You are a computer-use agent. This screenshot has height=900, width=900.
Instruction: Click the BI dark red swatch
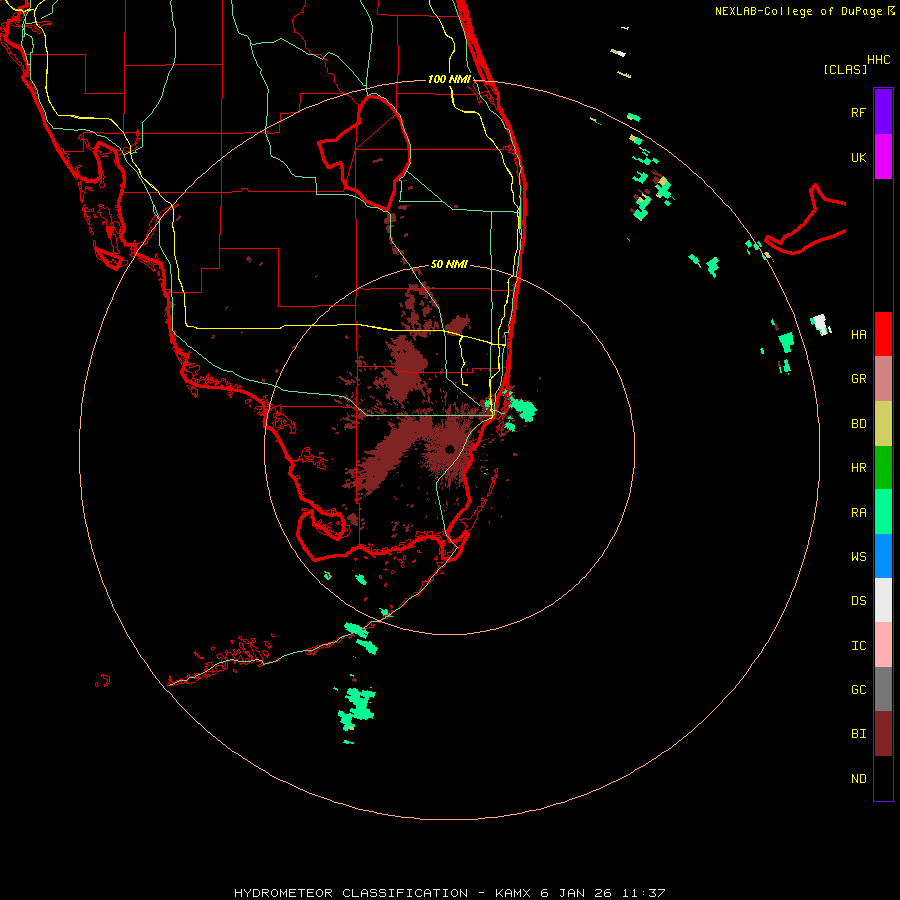pos(883,734)
